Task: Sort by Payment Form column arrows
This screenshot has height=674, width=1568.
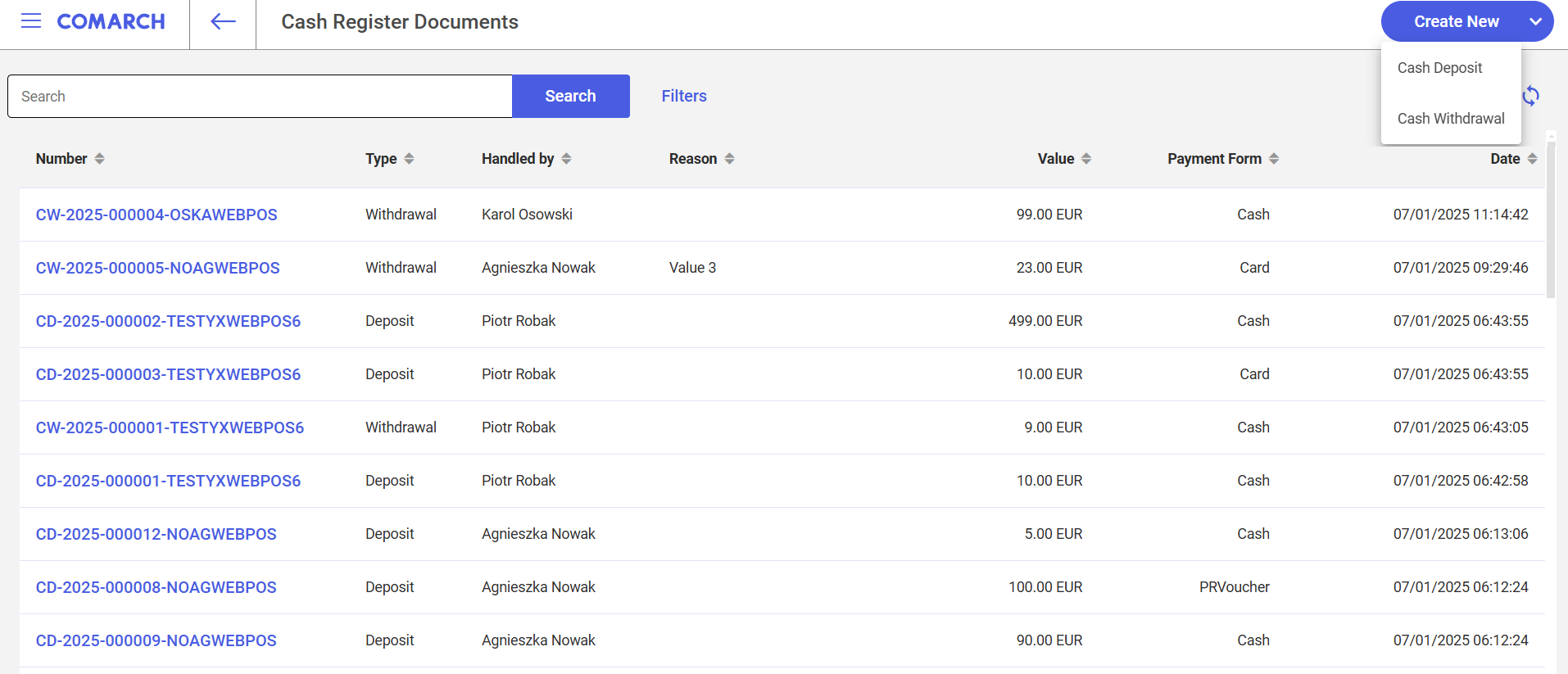Action: tap(1273, 159)
